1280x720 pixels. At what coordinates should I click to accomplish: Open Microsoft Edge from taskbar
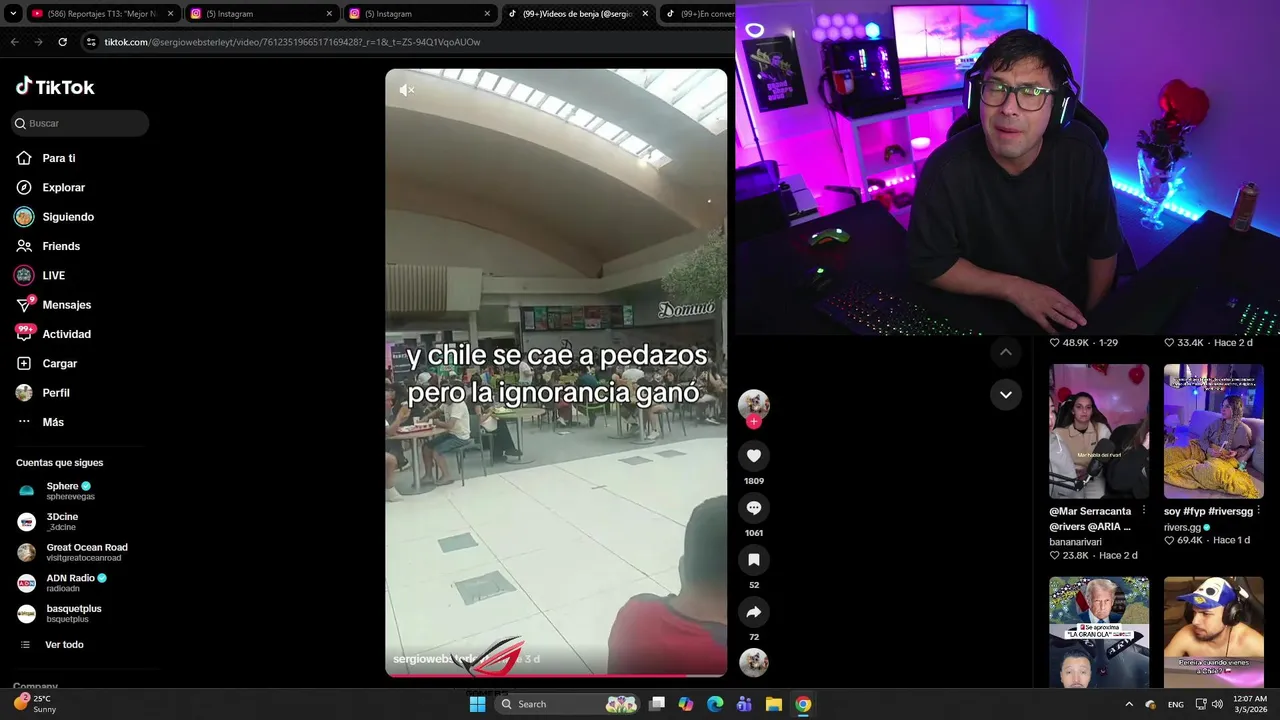[x=715, y=704]
